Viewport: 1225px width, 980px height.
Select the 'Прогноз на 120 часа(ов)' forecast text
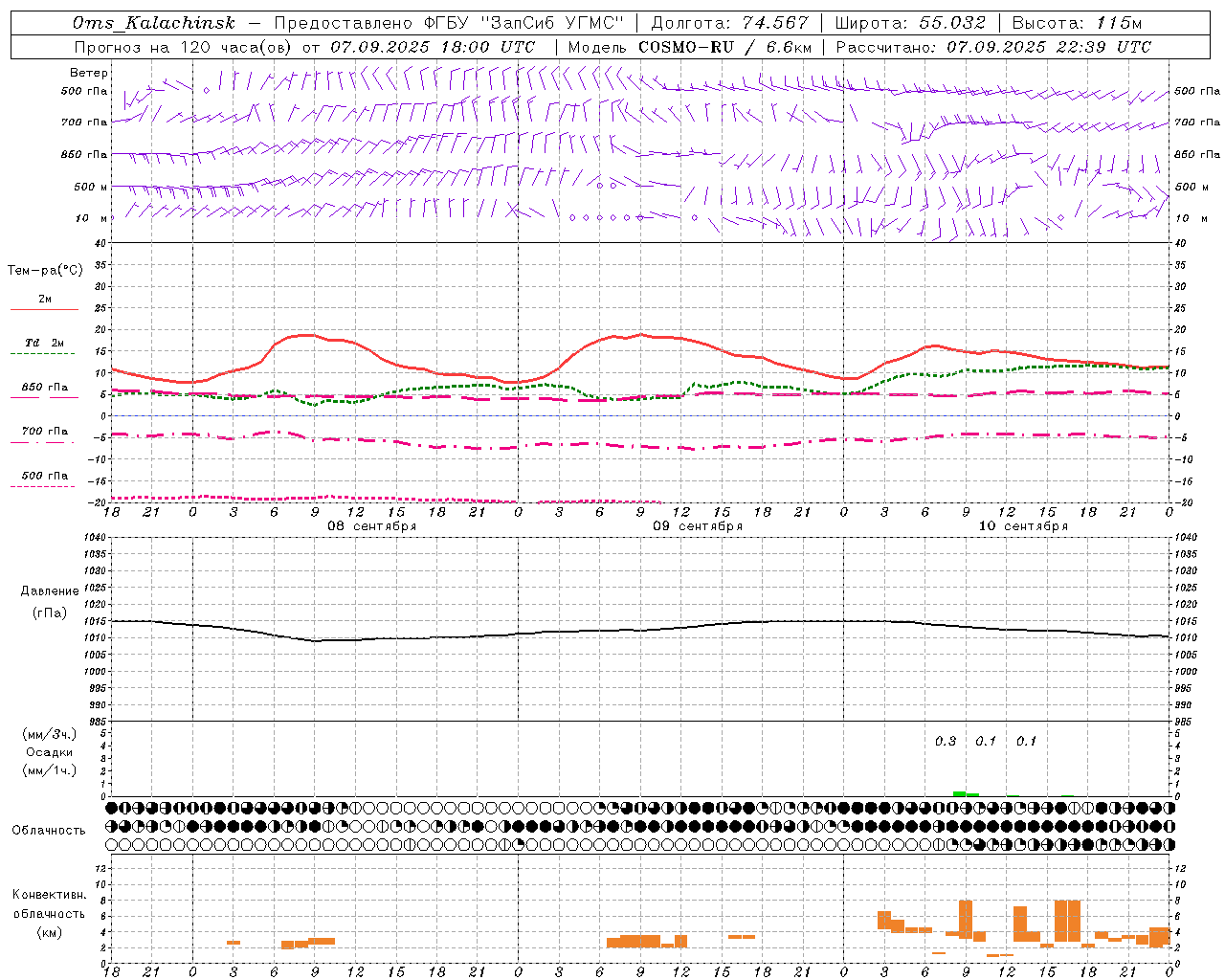pos(182,47)
